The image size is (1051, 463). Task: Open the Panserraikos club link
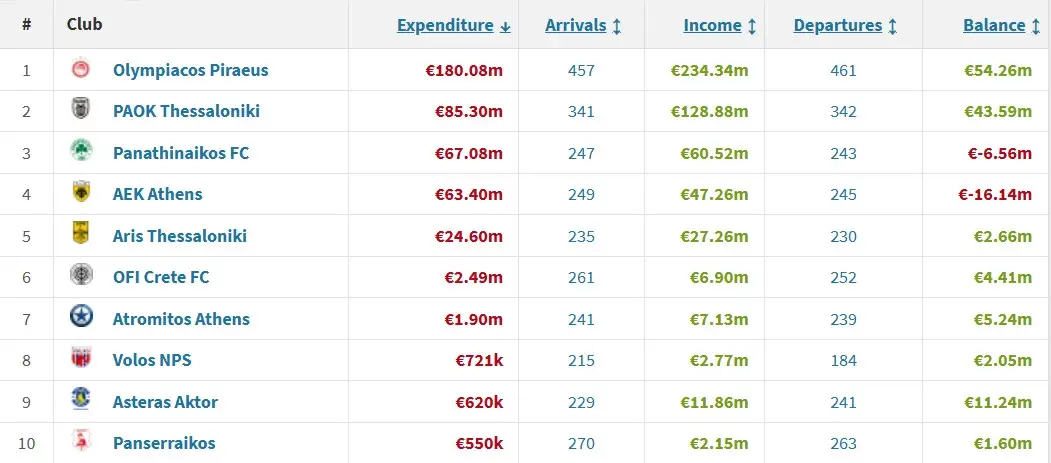tap(164, 443)
